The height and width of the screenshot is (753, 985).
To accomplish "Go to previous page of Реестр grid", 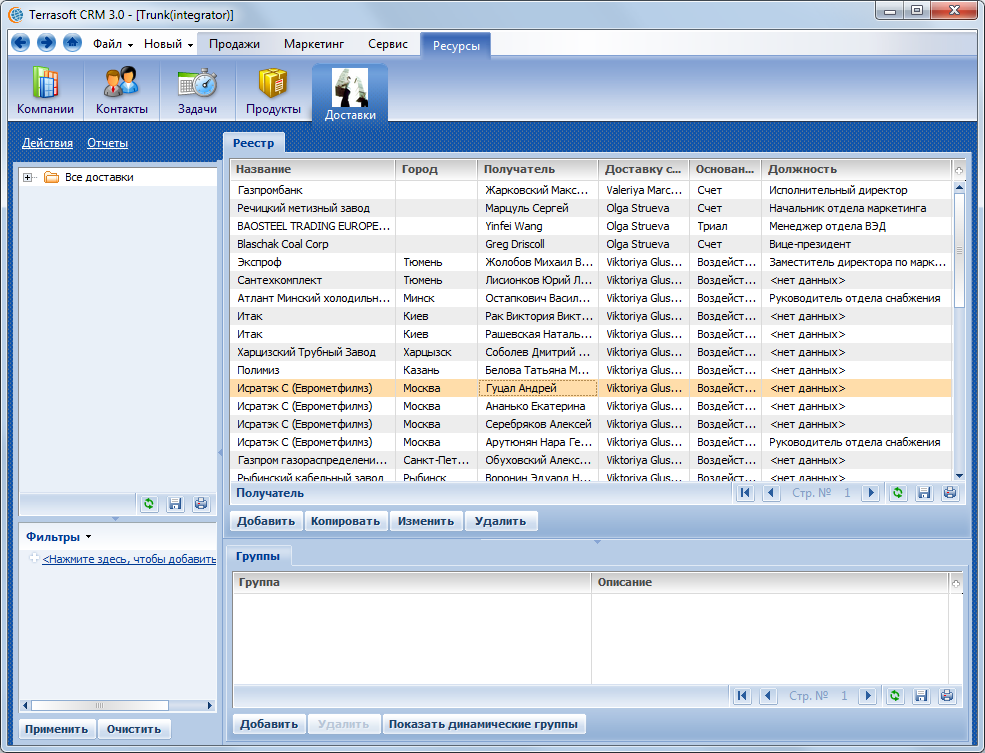I will tap(771, 493).
